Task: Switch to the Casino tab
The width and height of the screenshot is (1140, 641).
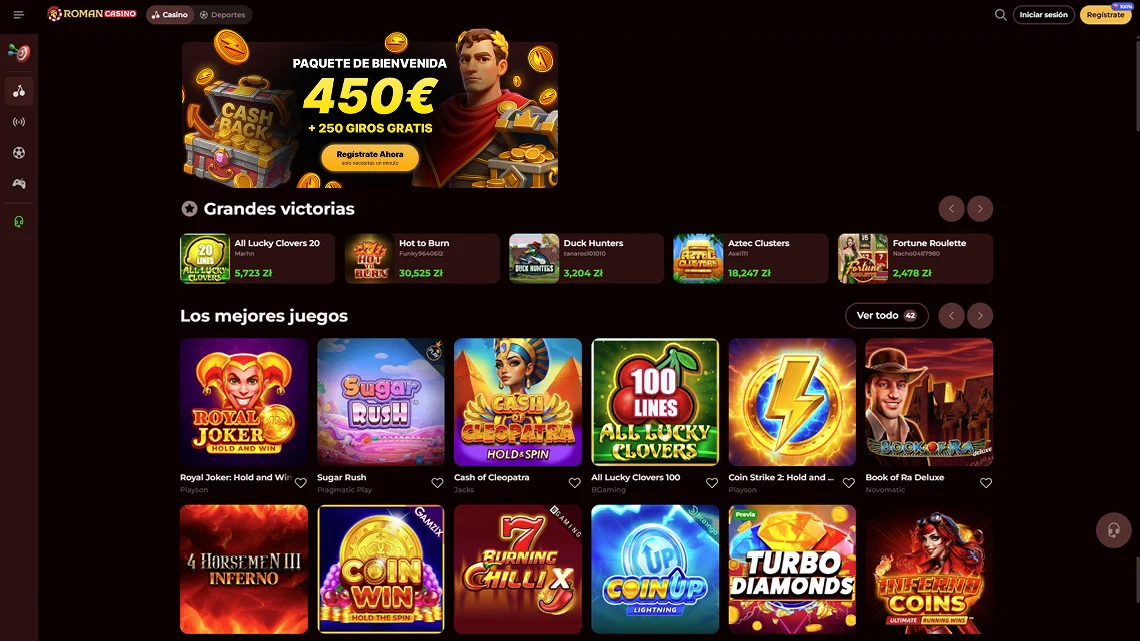Action: pyautogui.click(x=169, y=15)
